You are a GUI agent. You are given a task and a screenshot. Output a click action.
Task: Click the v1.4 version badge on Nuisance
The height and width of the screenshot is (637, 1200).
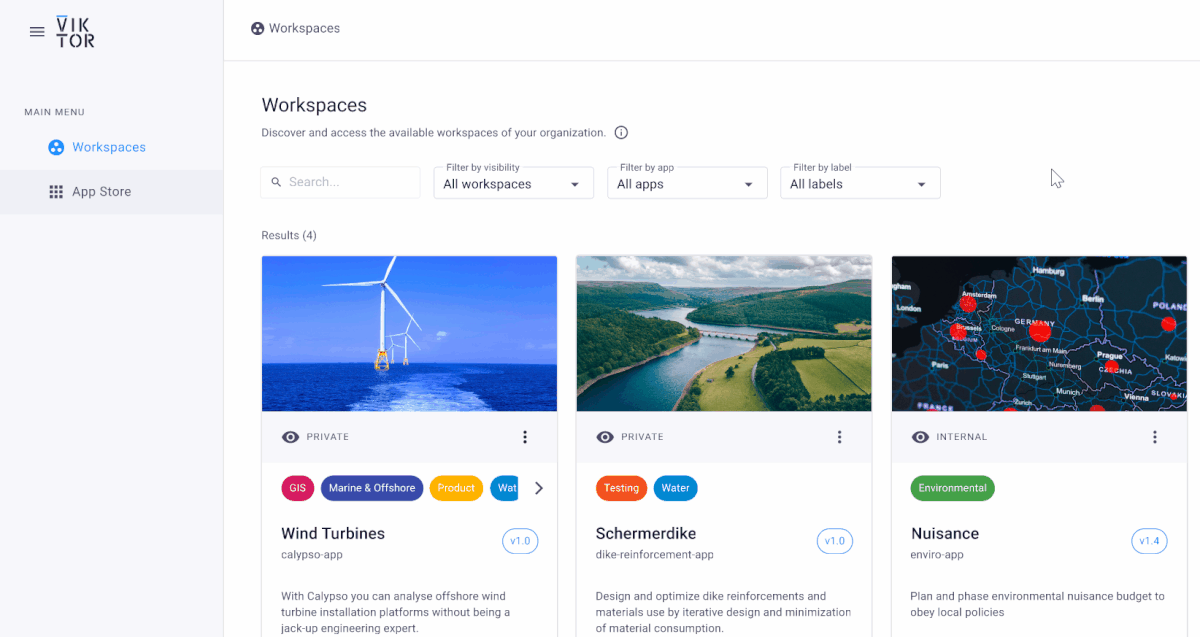1149,540
